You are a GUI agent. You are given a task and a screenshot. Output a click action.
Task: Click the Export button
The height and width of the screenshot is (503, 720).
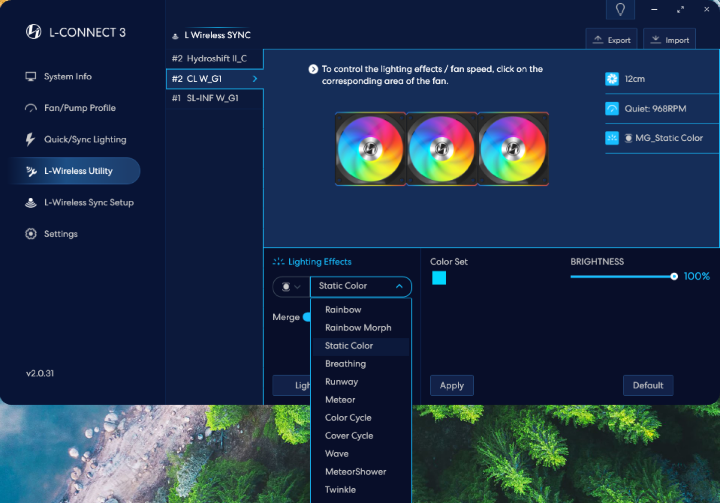[611, 40]
